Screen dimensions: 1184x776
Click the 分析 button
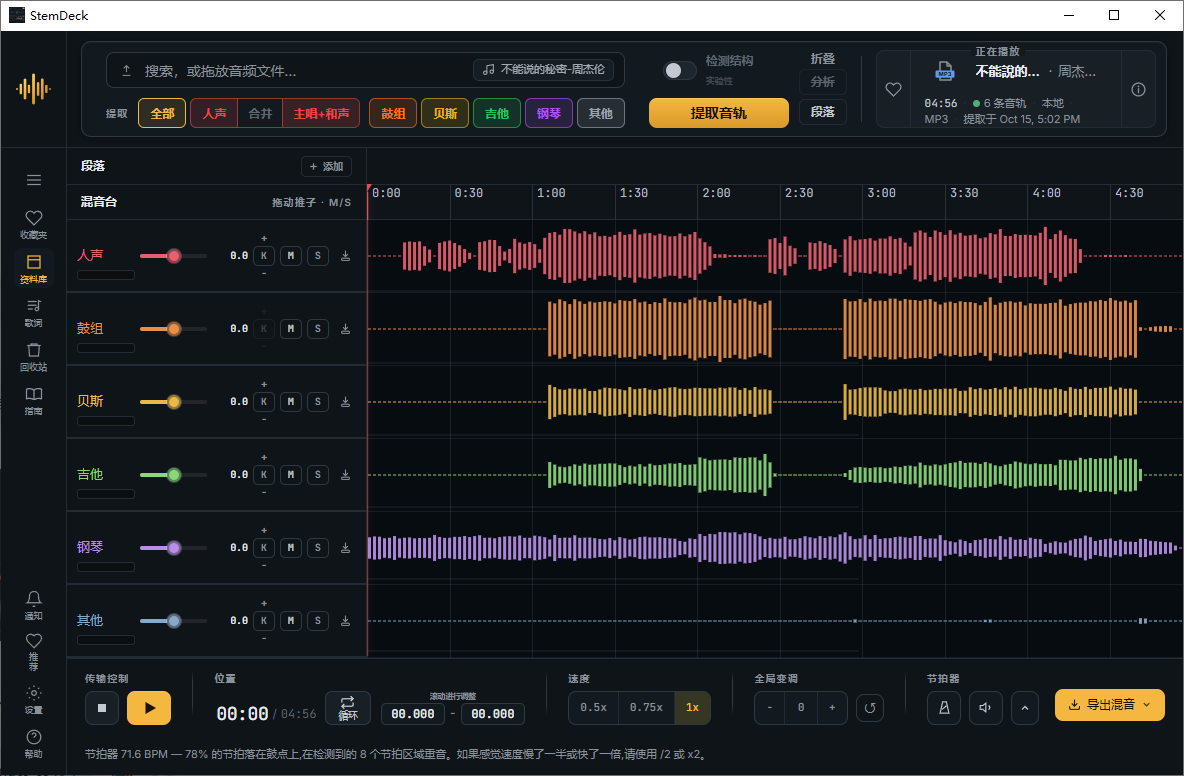click(x=822, y=82)
